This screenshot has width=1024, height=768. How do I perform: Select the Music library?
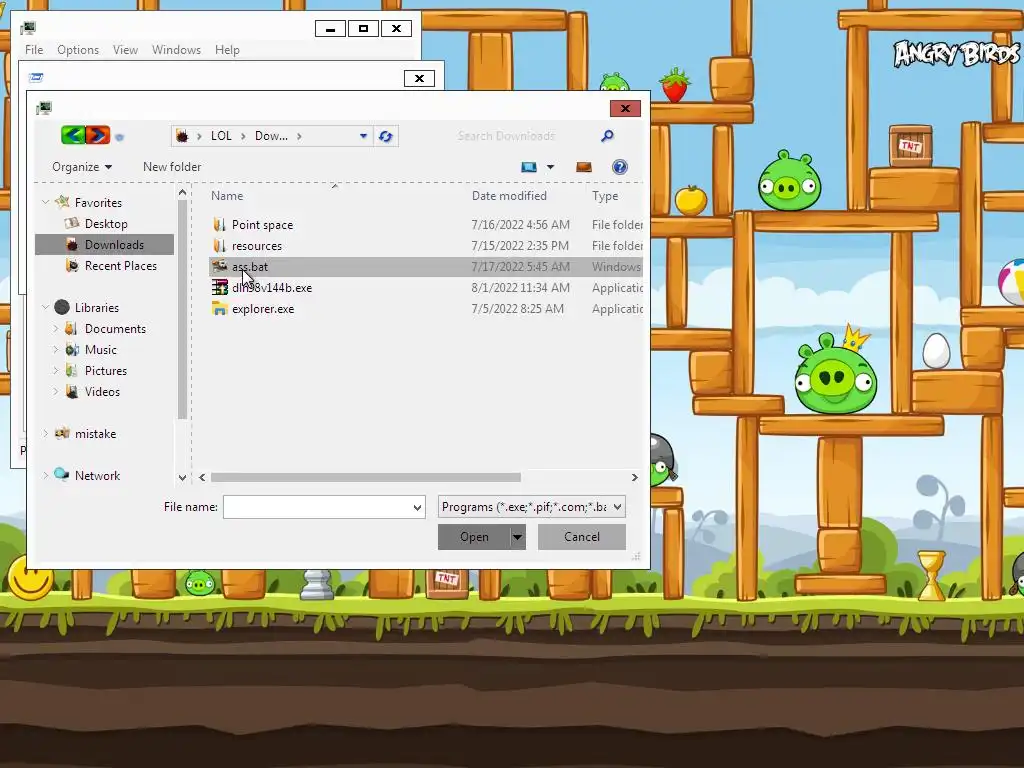[x=101, y=349]
